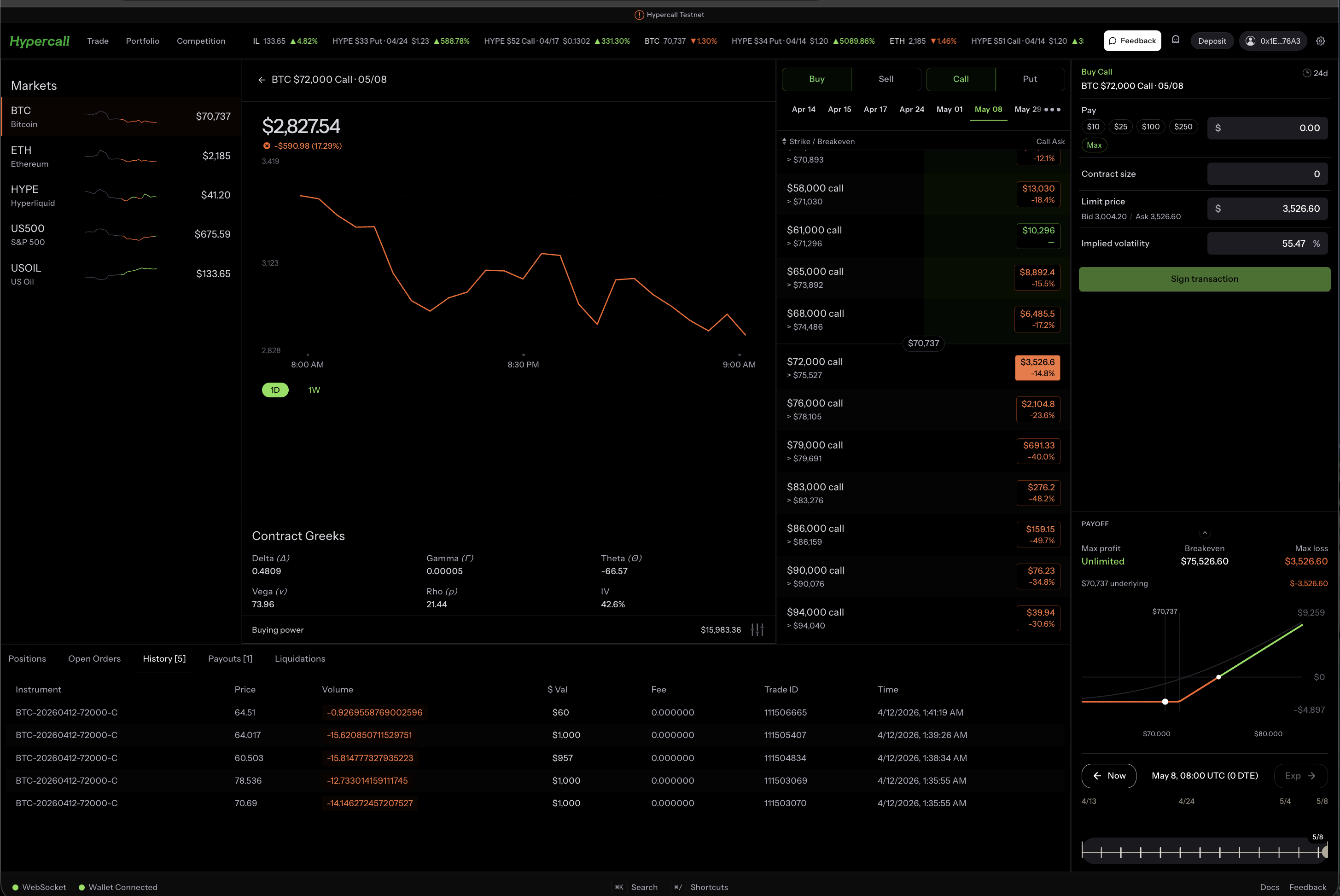Select the ETH Ethereum market
This screenshot has width=1340, height=896.
point(121,156)
